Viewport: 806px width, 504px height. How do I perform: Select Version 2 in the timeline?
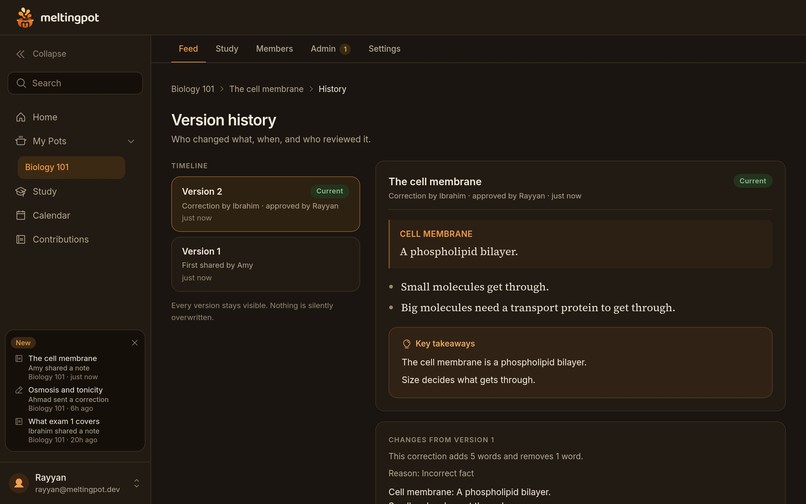[265, 204]
